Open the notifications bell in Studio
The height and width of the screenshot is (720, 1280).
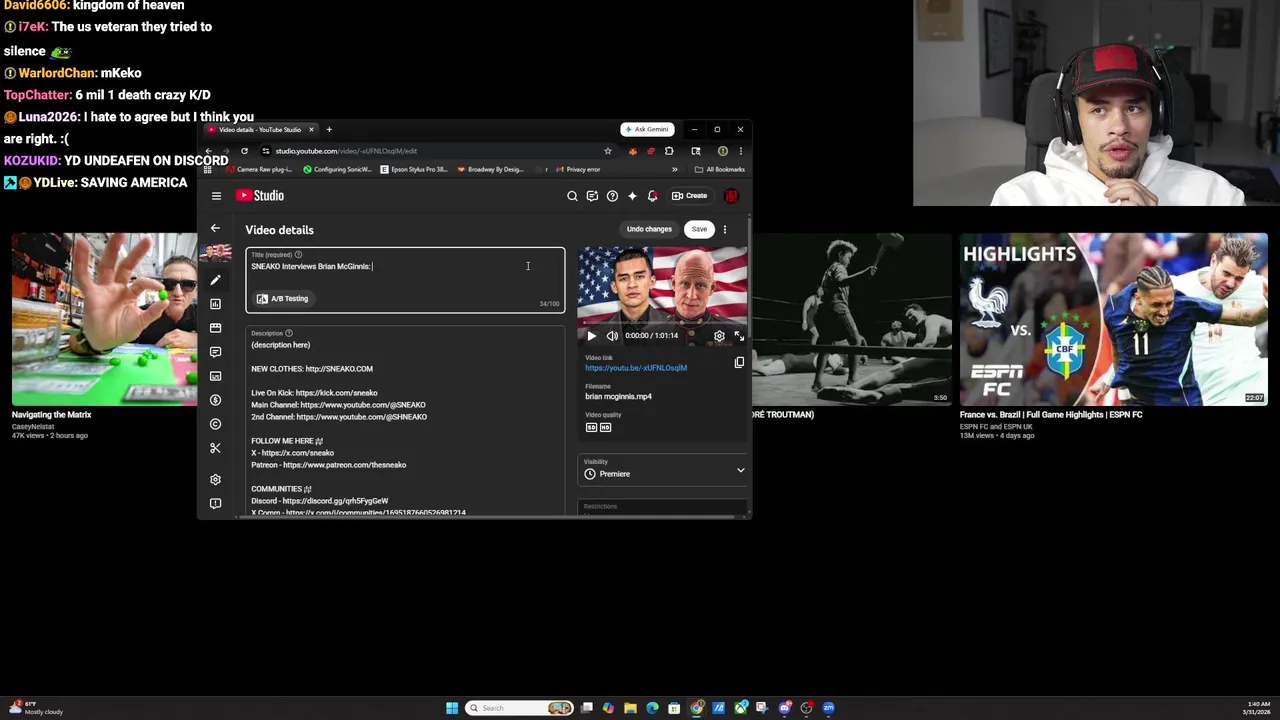pyautogui.click(x=652, y=196)
